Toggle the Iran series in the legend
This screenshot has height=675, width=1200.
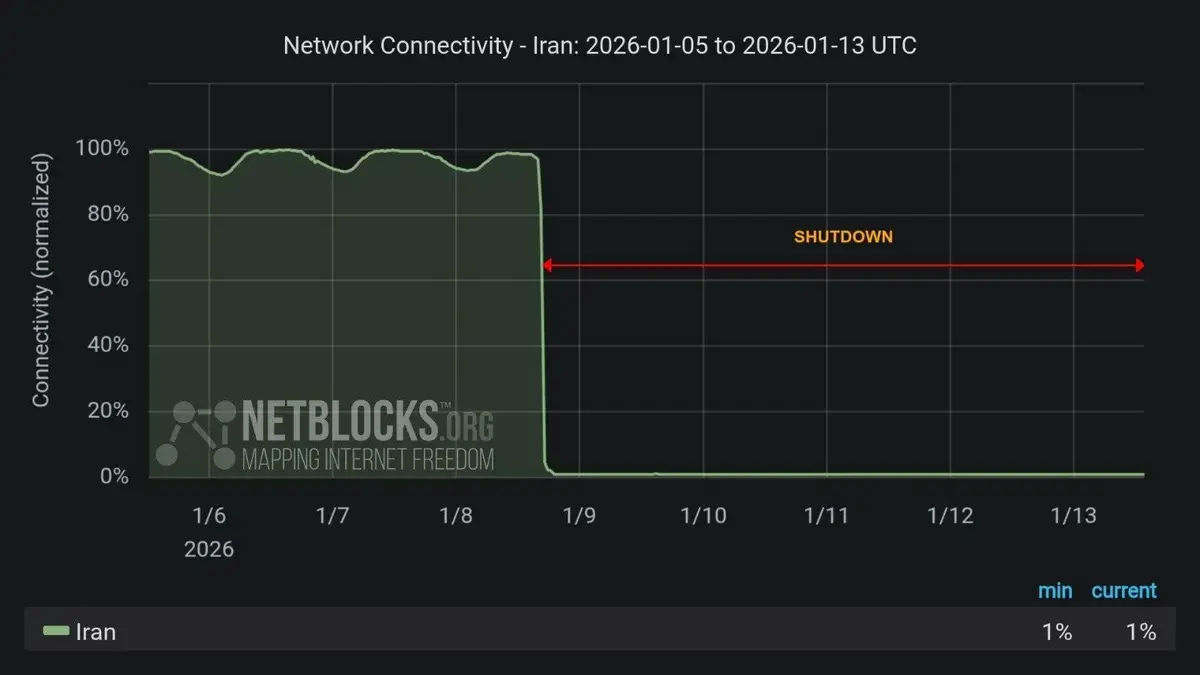96,632
